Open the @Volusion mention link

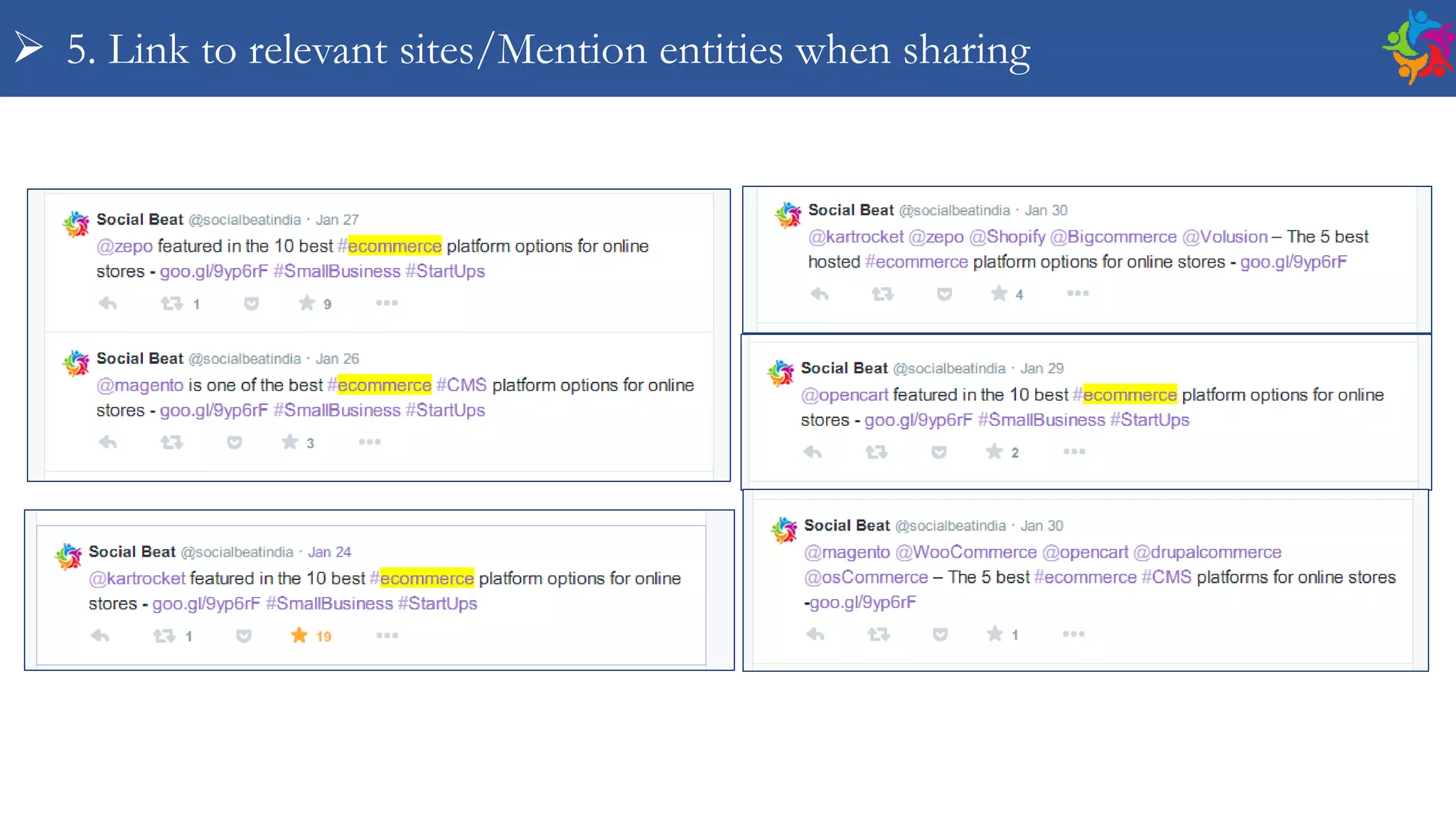coord(1225,237)
